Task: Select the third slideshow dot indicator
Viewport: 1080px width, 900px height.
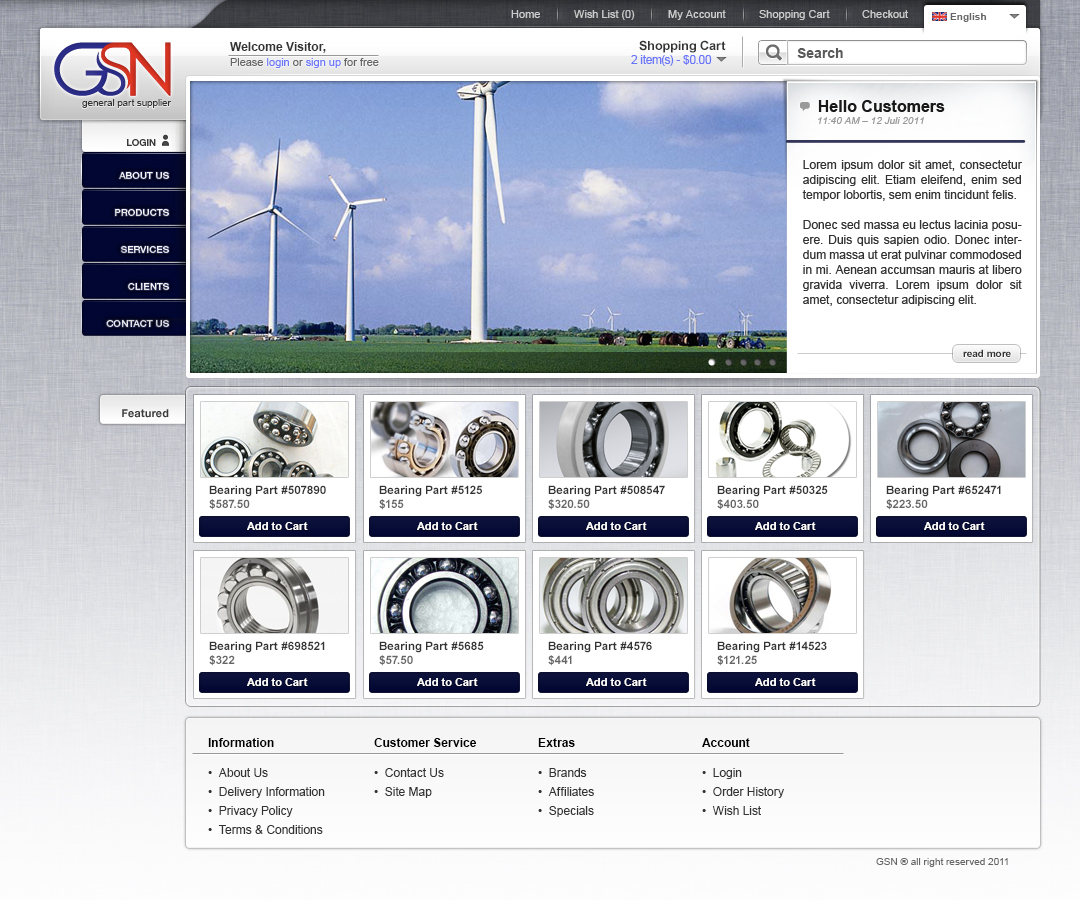Action: coord(742,362)
